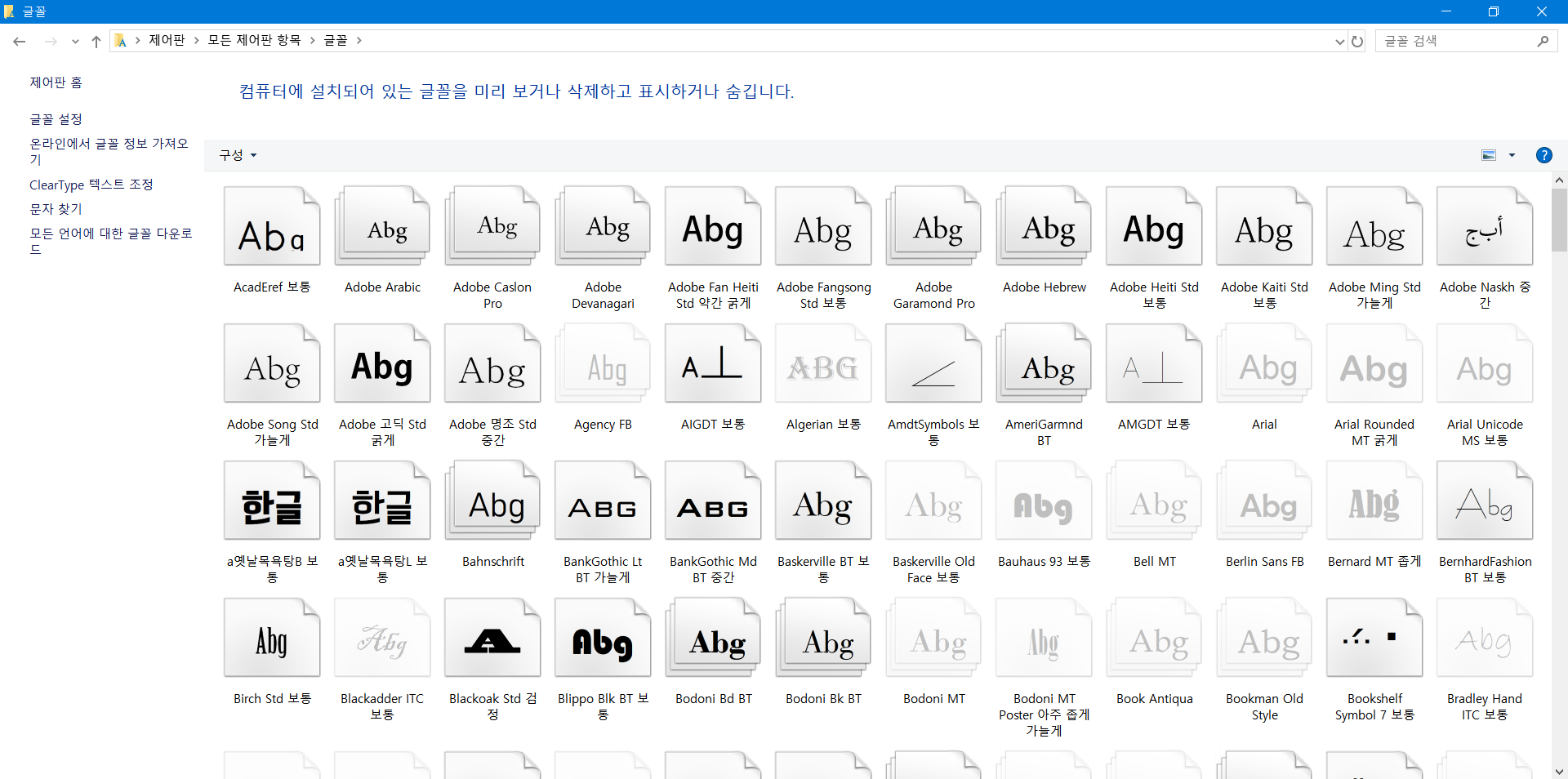1568x779 pixels.
Task: Select the Bauhaus 93 보통 font icon
Action: click(1044, 501)
